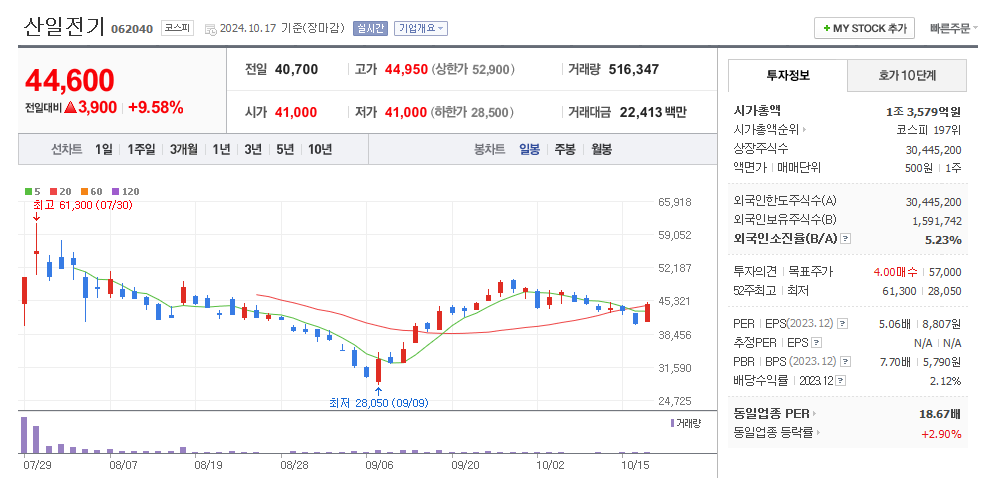Click the MY STOCK 추가 button
This screenshot has height=478, width=982.
click(x=864, y=28)
